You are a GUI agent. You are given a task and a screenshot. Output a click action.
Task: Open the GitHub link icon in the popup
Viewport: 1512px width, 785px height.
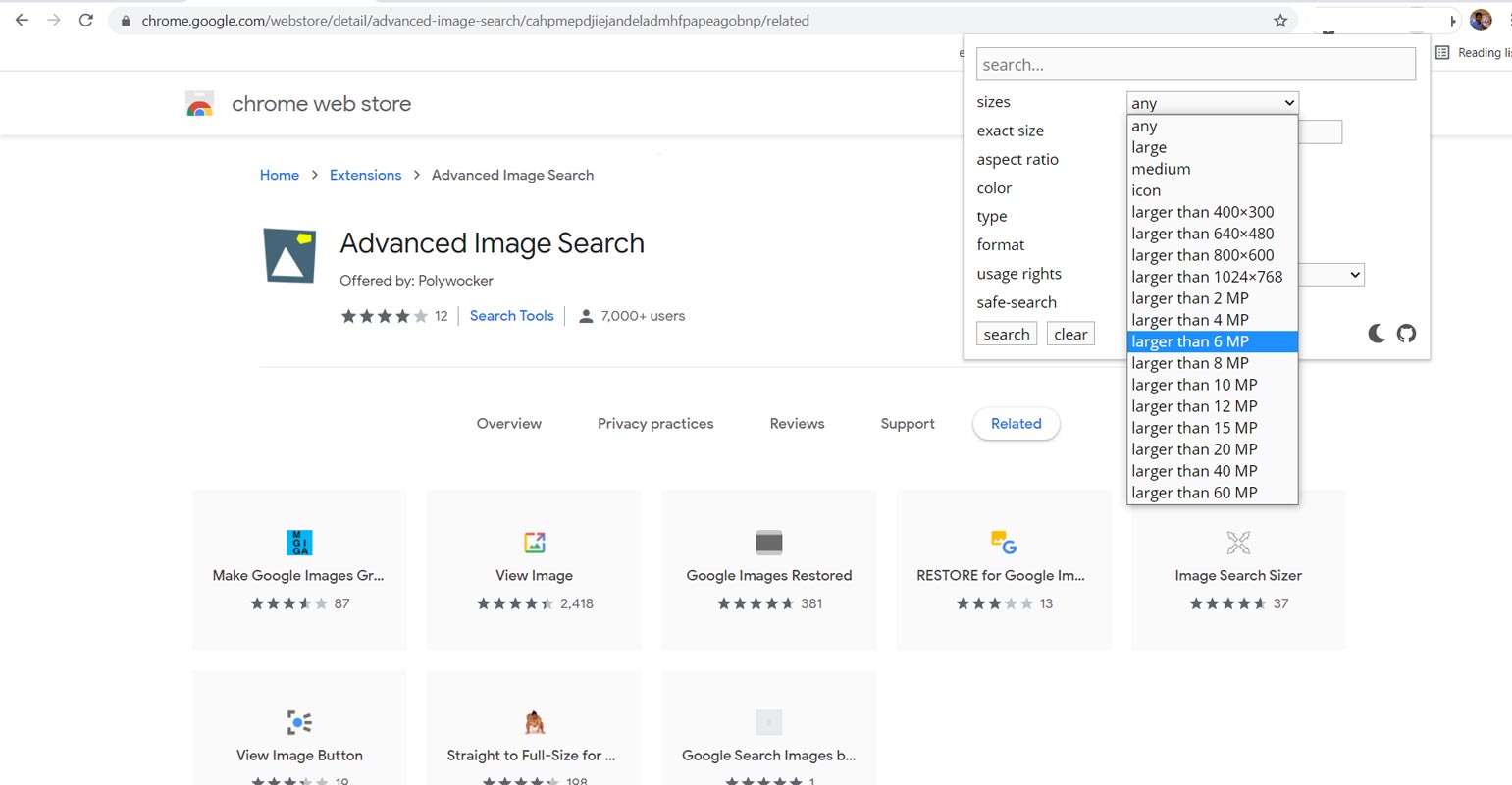(x=1406, y=334)
